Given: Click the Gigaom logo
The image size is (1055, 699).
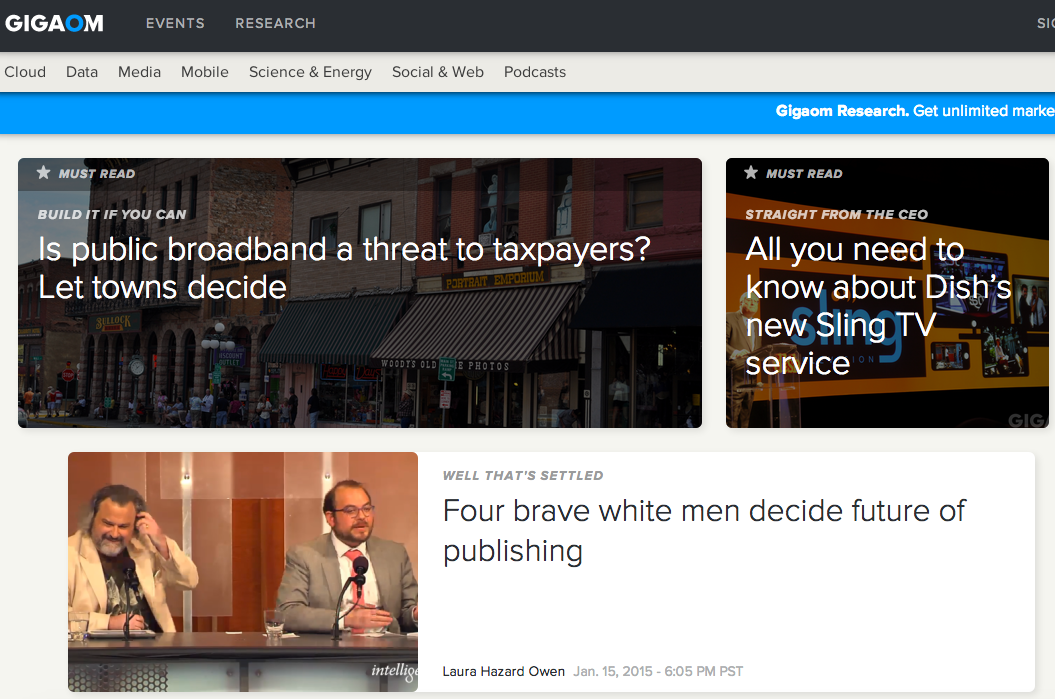Looking at the screenshot, I should [54, 23].
